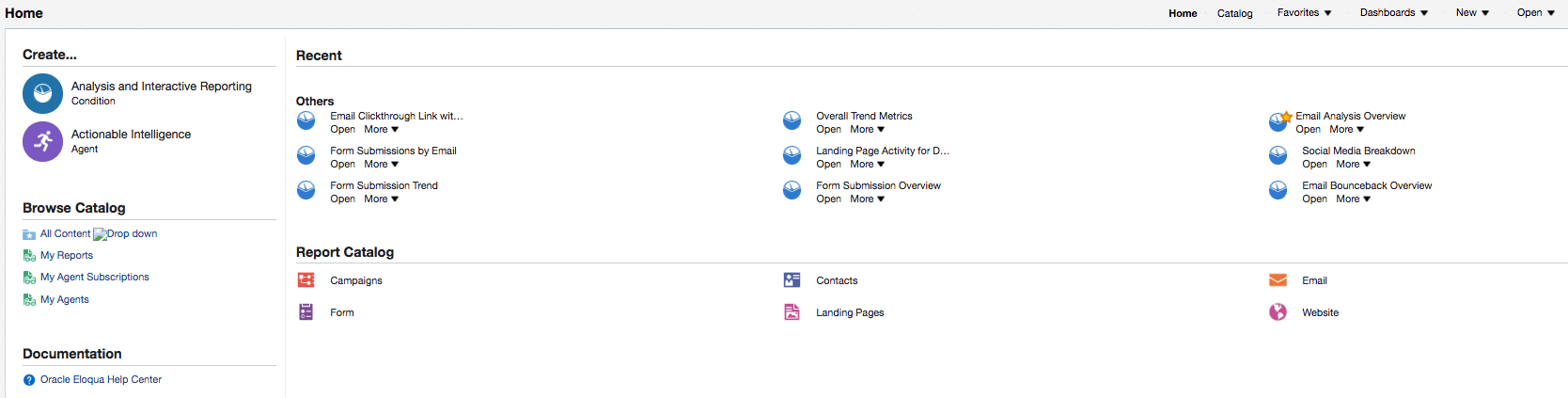This screenshot has height=398, width=1568.
Task: Click the Website globe catalog icon
Action: pos(1278,312)
